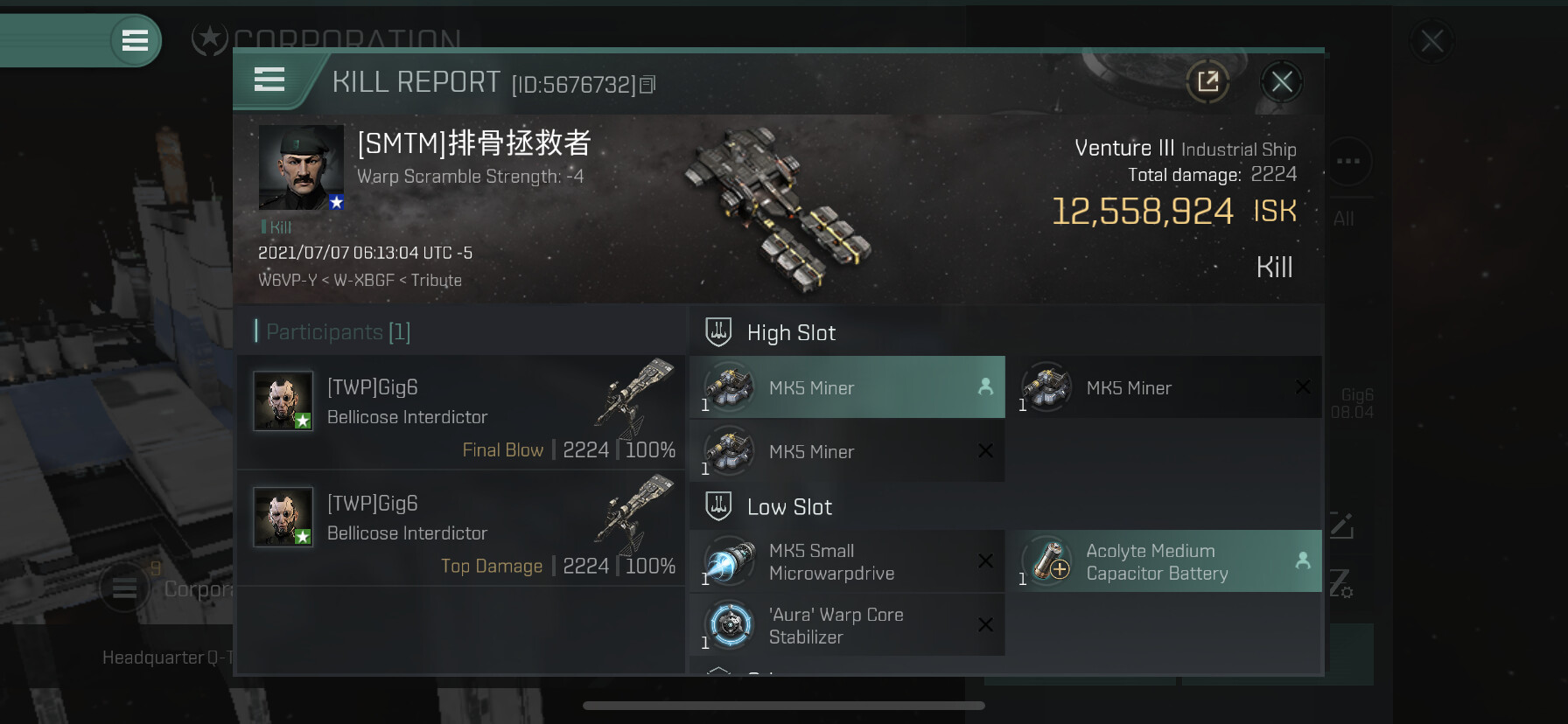Select Acolyte Medium Capacitor Battery item

click(1165, 561)
